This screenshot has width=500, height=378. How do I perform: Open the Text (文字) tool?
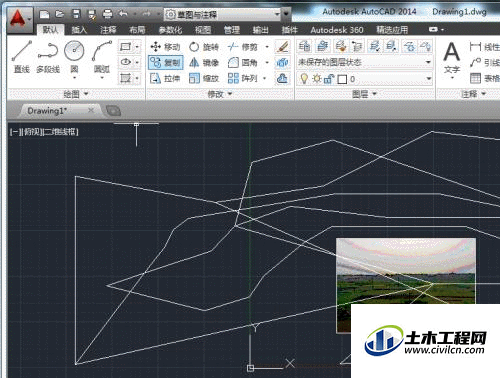point(452,57)
